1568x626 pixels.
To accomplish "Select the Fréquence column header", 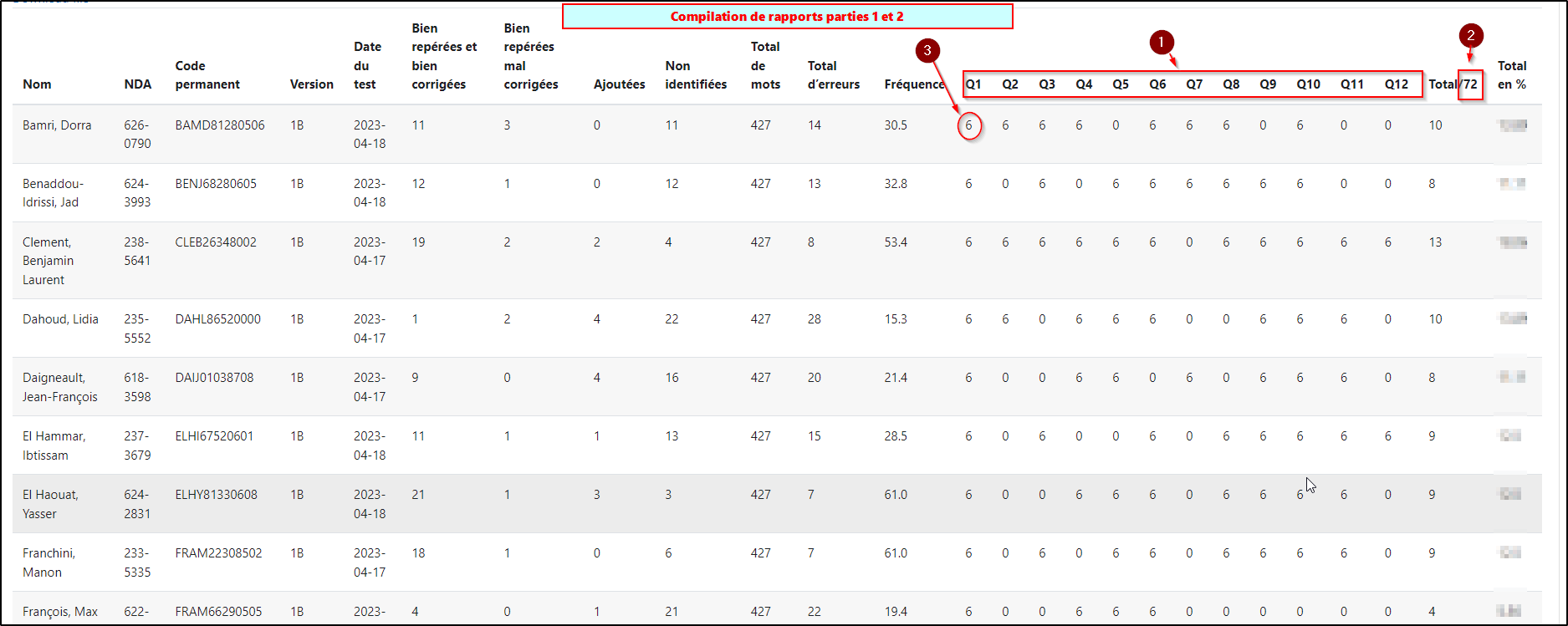I will 913,84.
